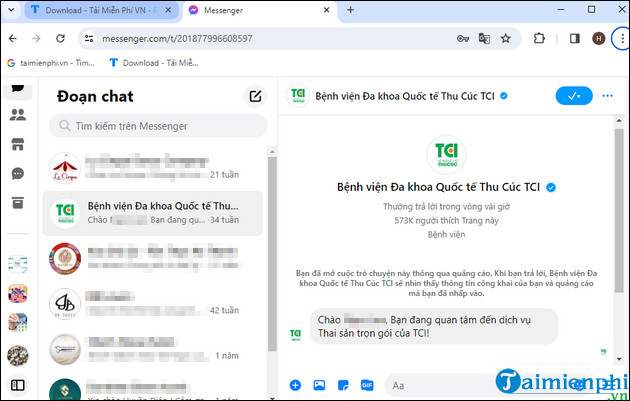Open the Marketplace icon in sidebar

click(x=18, y=144)
